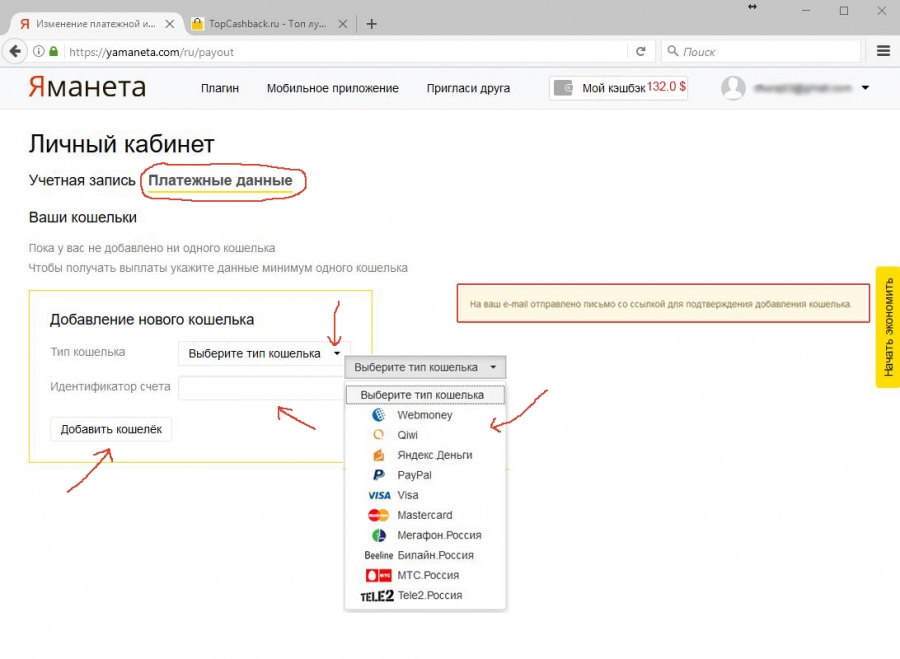Reload the page with the refresh icon
The image size is (900, 659).
[x=641, y=52]
